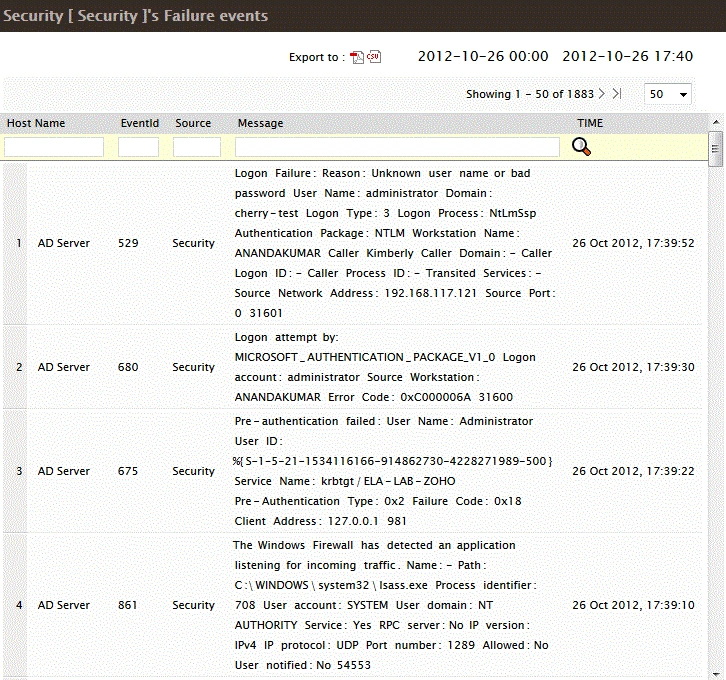Click timestamp 26 Oct 2012, 17:39:22

pos(633,471)
